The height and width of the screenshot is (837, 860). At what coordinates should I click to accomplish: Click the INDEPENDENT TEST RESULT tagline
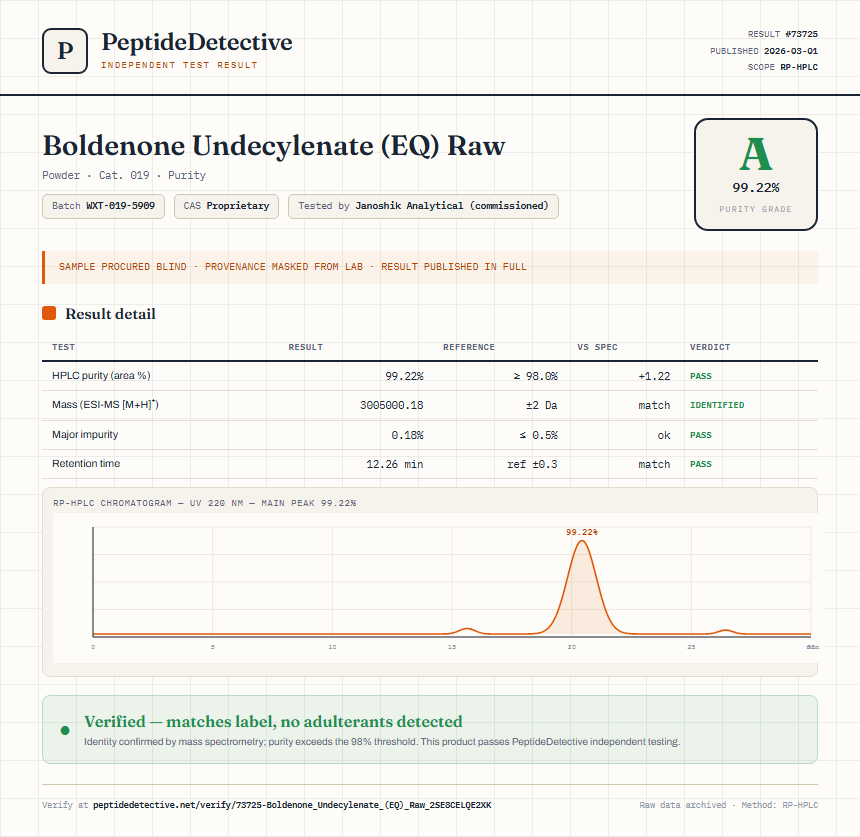[x=179, y=65]
